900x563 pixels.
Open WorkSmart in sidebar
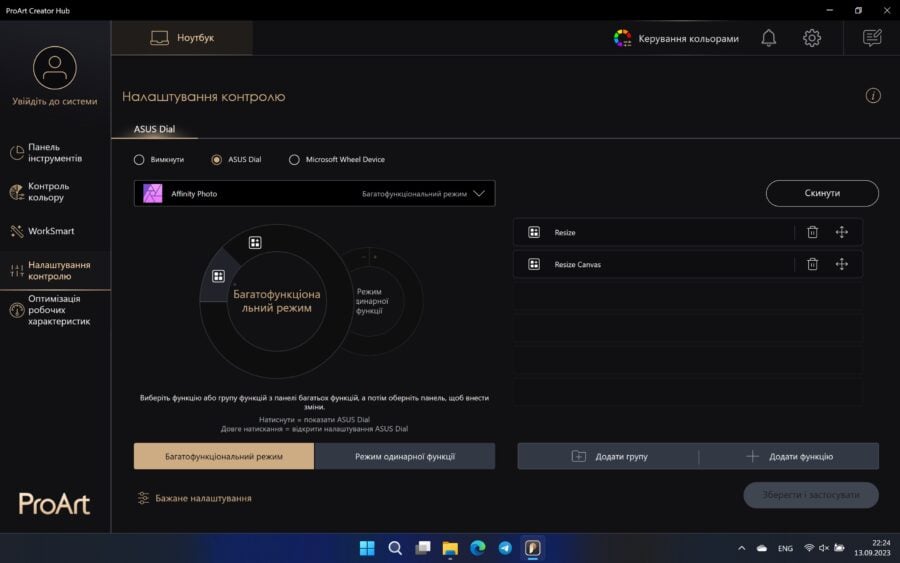pyautogui.click(x=55, y=231)
